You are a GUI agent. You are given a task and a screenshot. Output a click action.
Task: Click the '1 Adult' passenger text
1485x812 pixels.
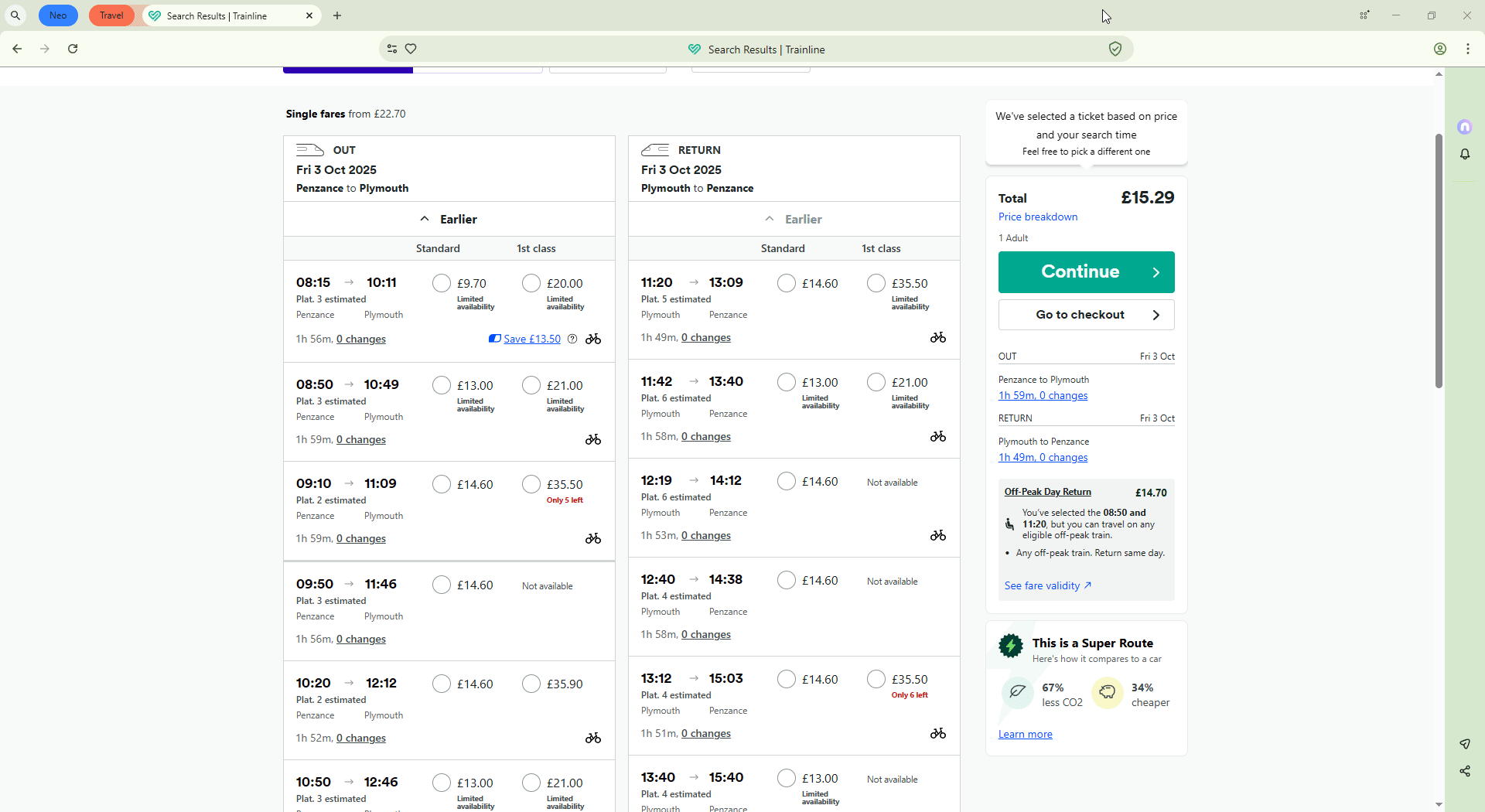click(x=1013, y=238)
